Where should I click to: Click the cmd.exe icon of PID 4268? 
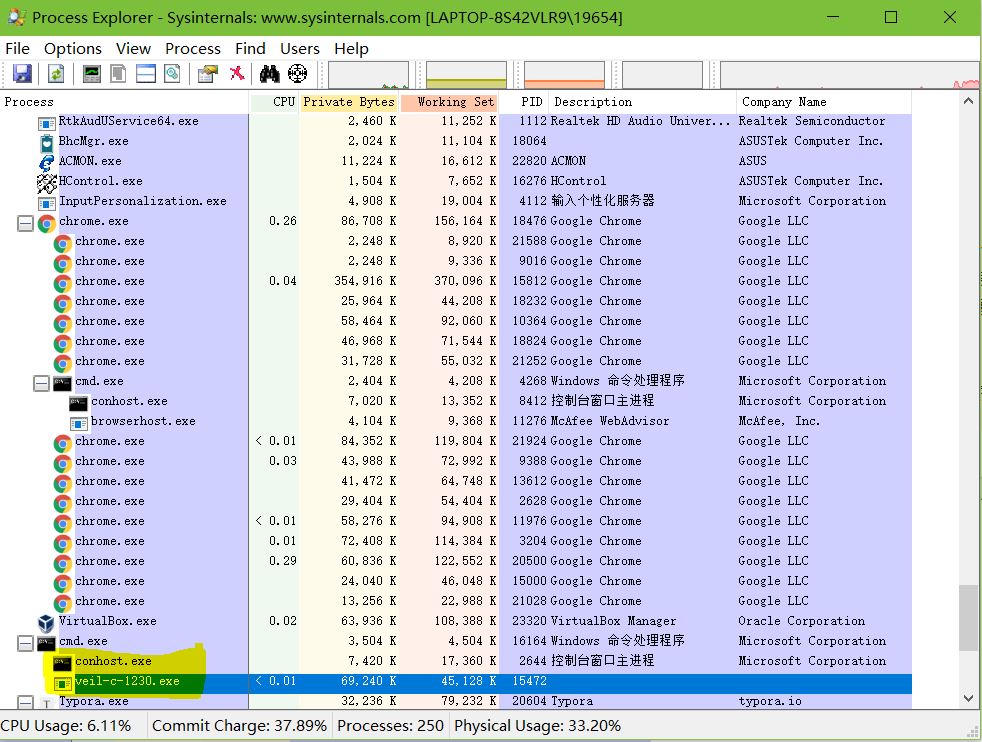pos(62,383)
